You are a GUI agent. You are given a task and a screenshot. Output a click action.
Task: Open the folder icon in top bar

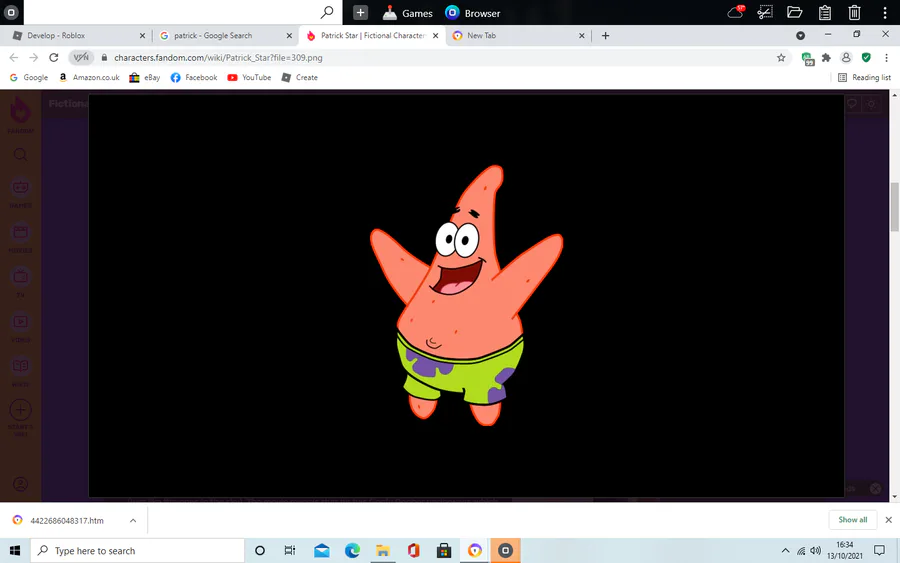coord(794,12)
